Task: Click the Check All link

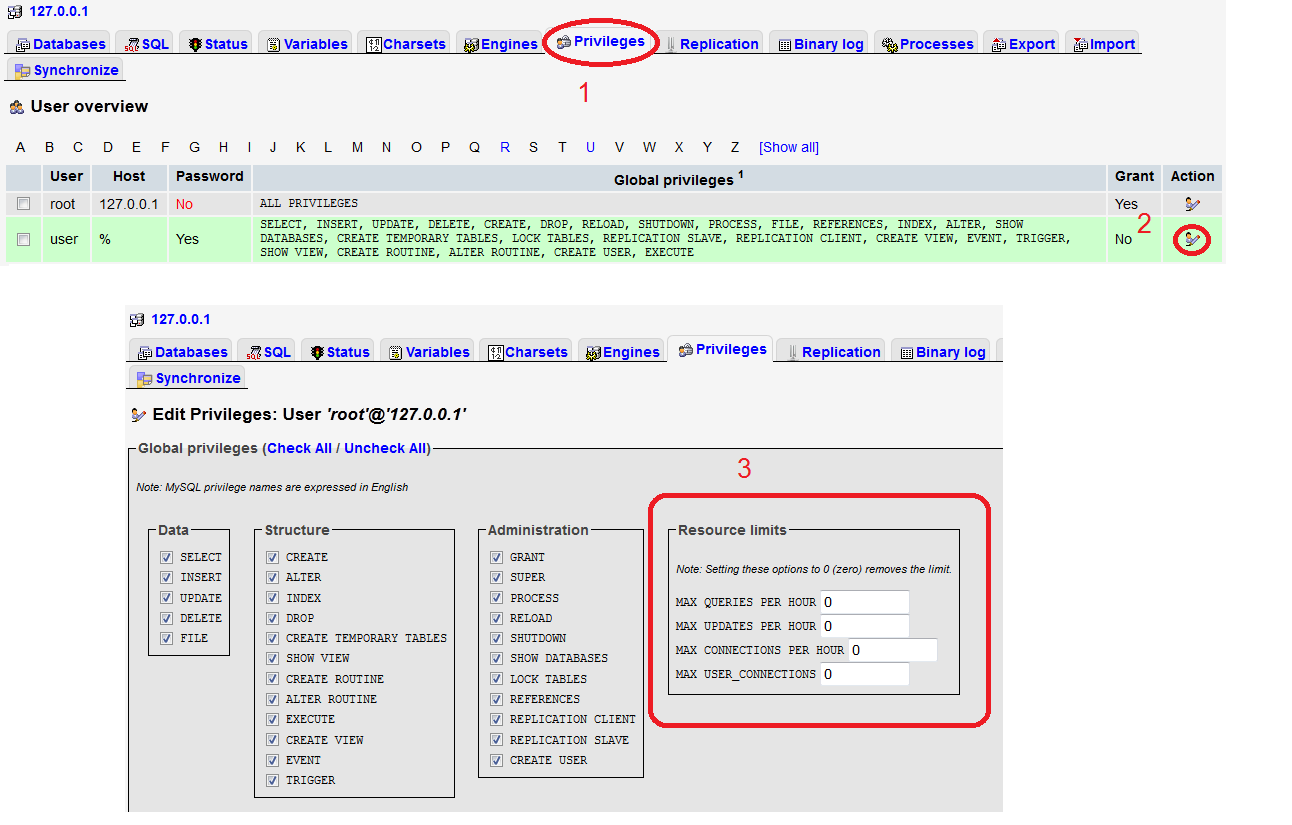Action: coord(299,448)
